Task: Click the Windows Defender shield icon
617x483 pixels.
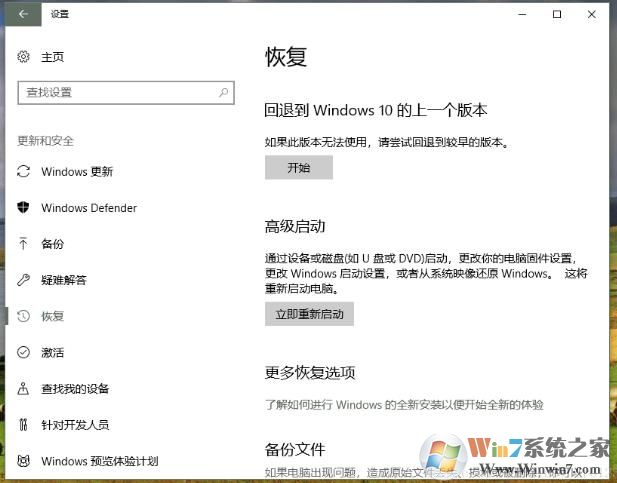Action: coord(23,207)
